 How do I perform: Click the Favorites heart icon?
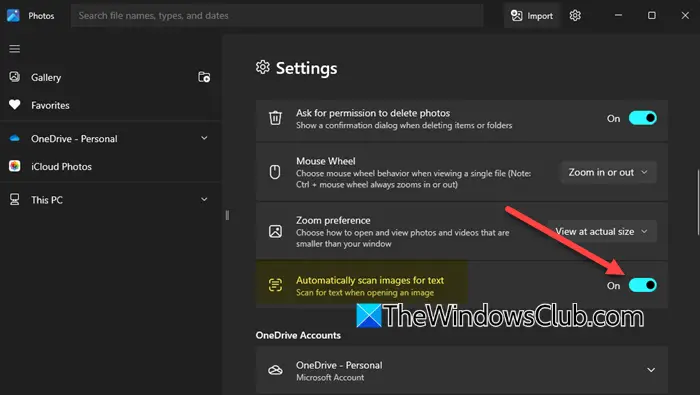(x=14, y=105)
